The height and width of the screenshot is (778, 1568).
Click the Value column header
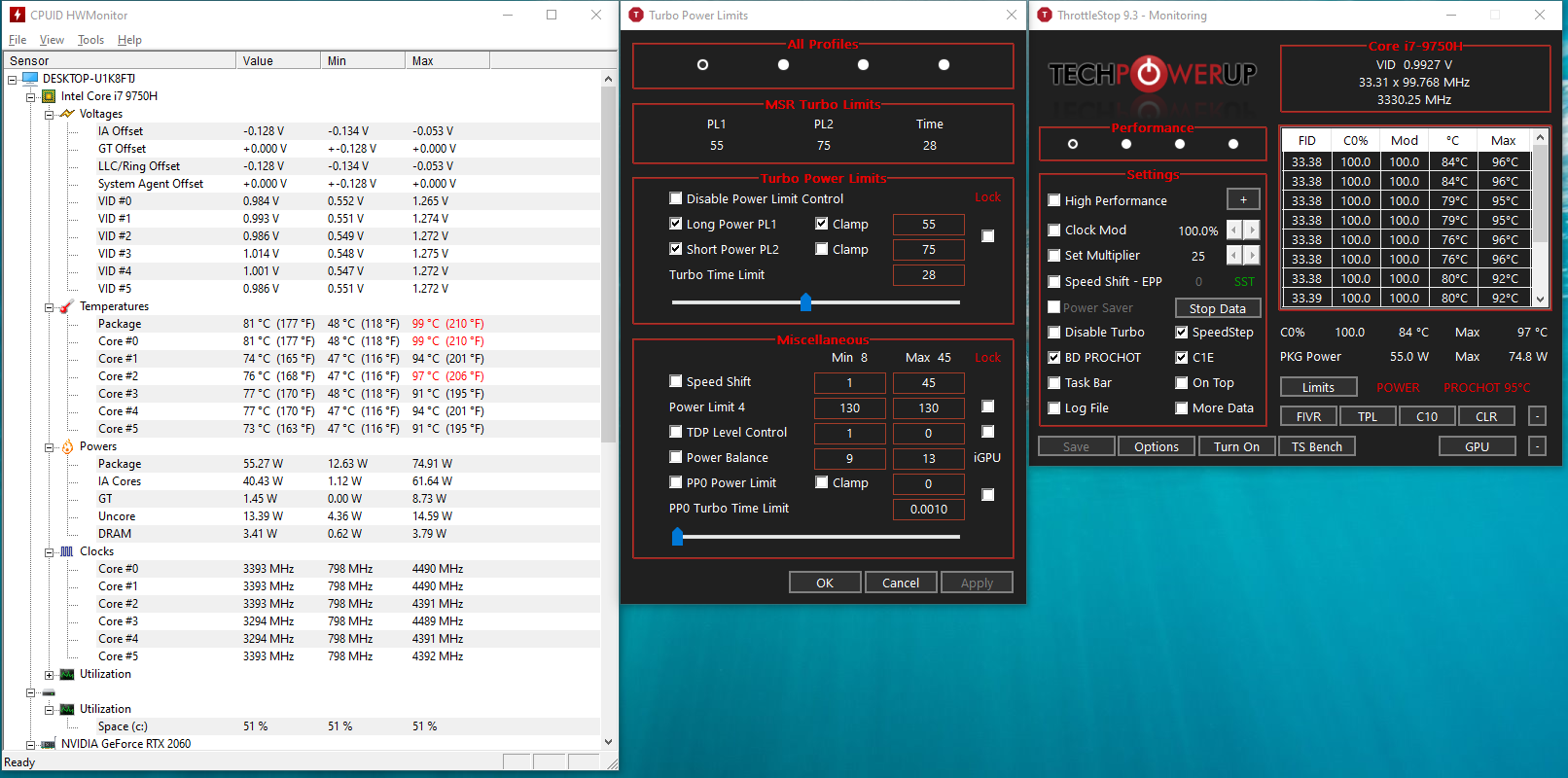[278, 60]
